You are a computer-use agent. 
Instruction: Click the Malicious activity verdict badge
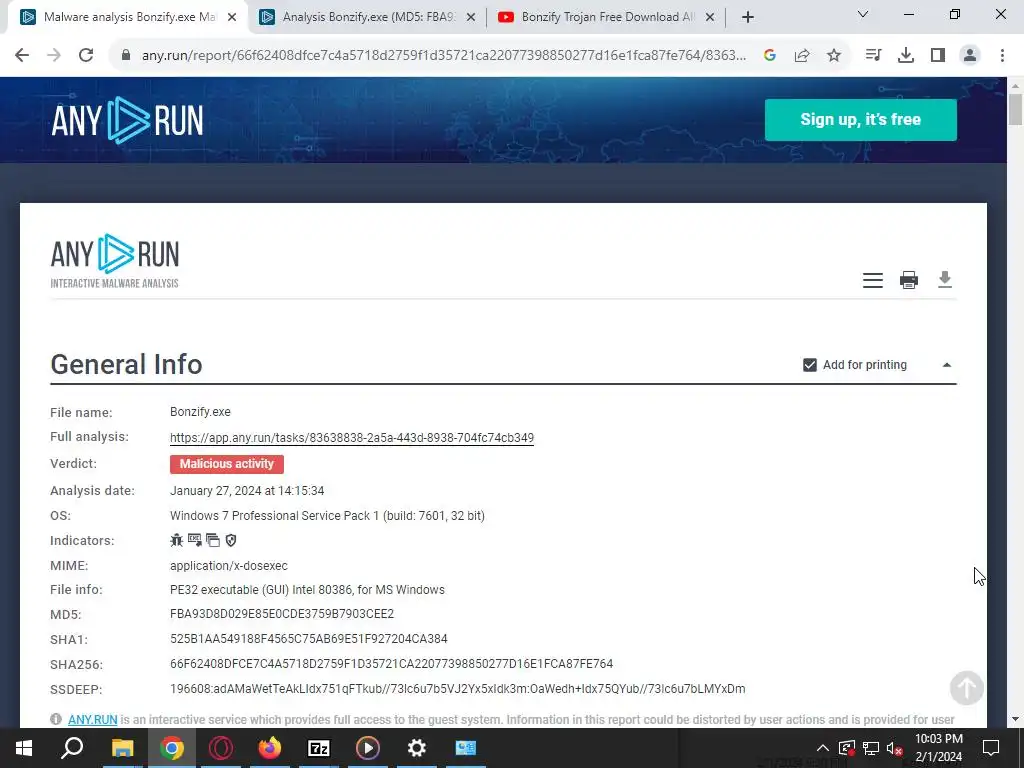[227, 464]
